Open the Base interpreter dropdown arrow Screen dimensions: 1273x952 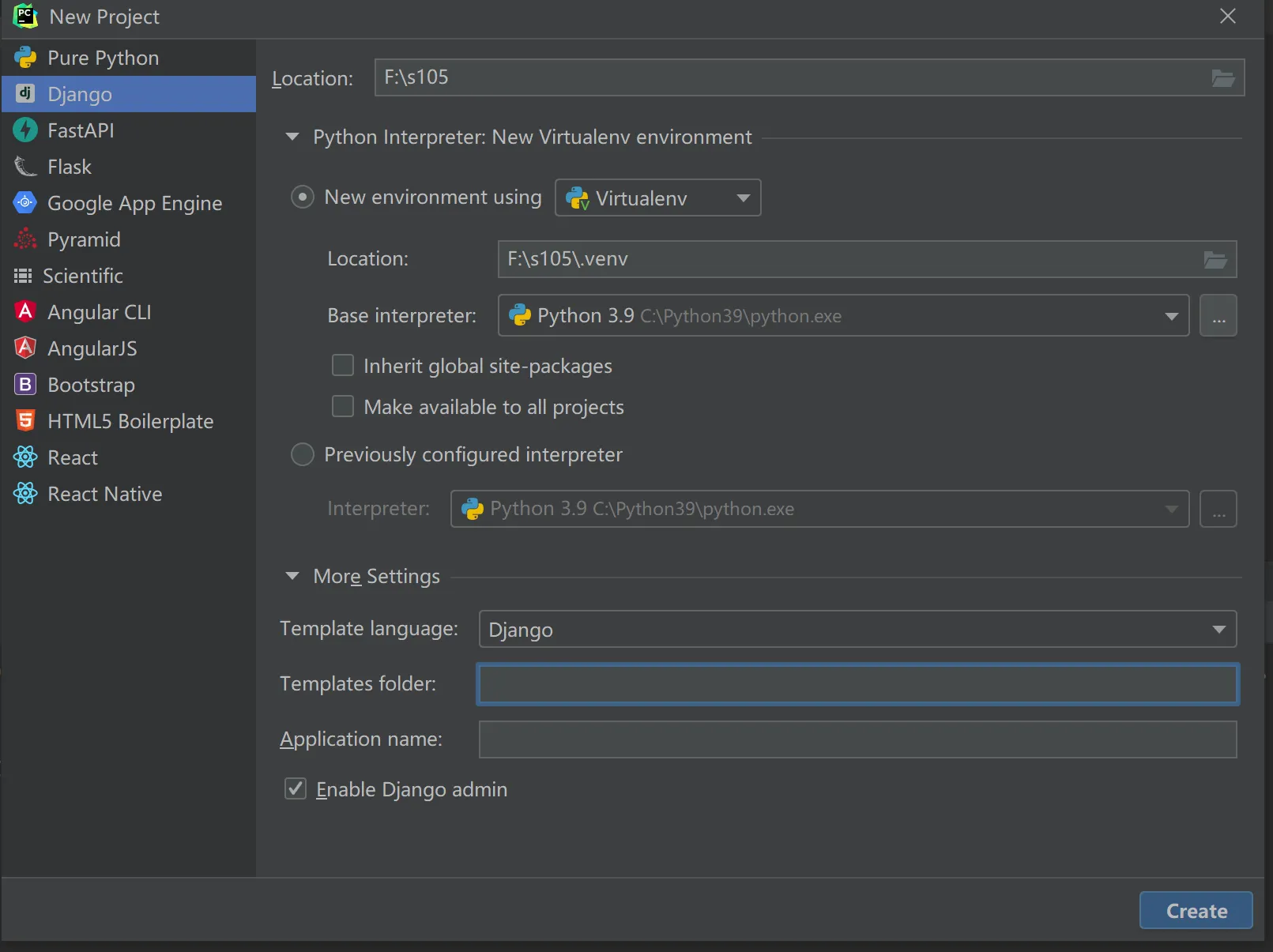coord(1171,316)
